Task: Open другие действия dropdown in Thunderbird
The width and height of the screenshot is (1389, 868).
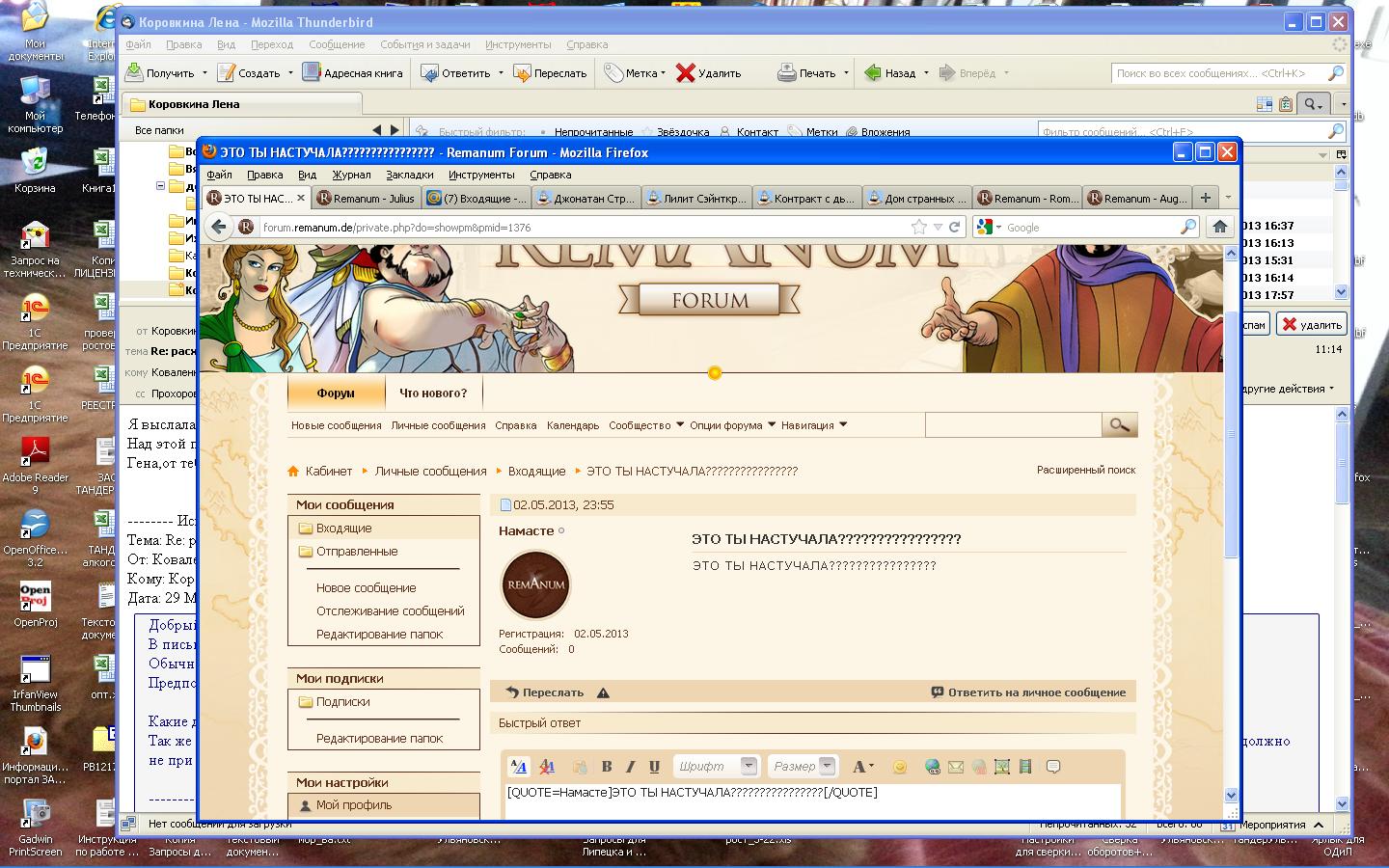Action: 1289,389
